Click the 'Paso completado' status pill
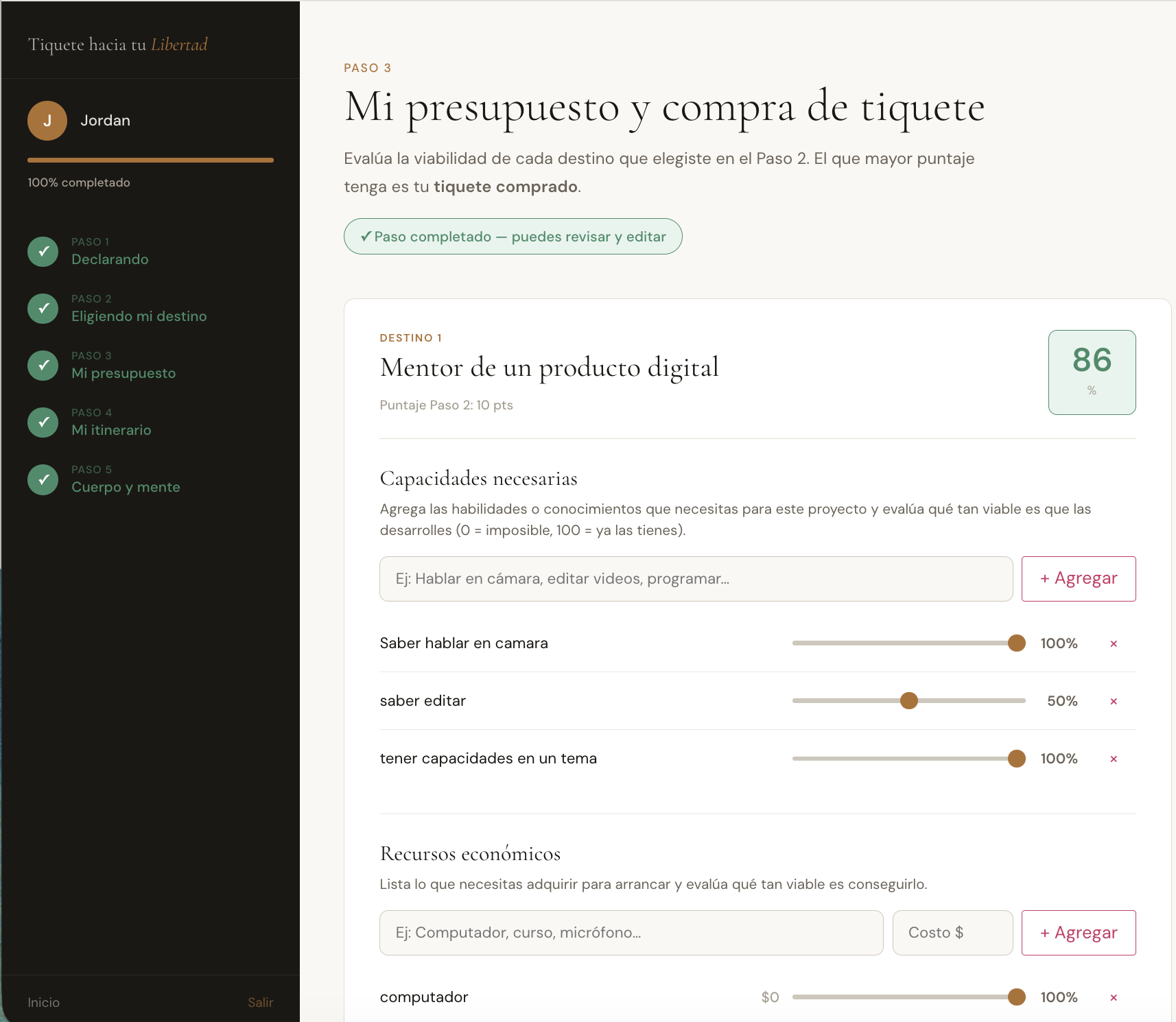1176x1022 pixels. [513, 237]
